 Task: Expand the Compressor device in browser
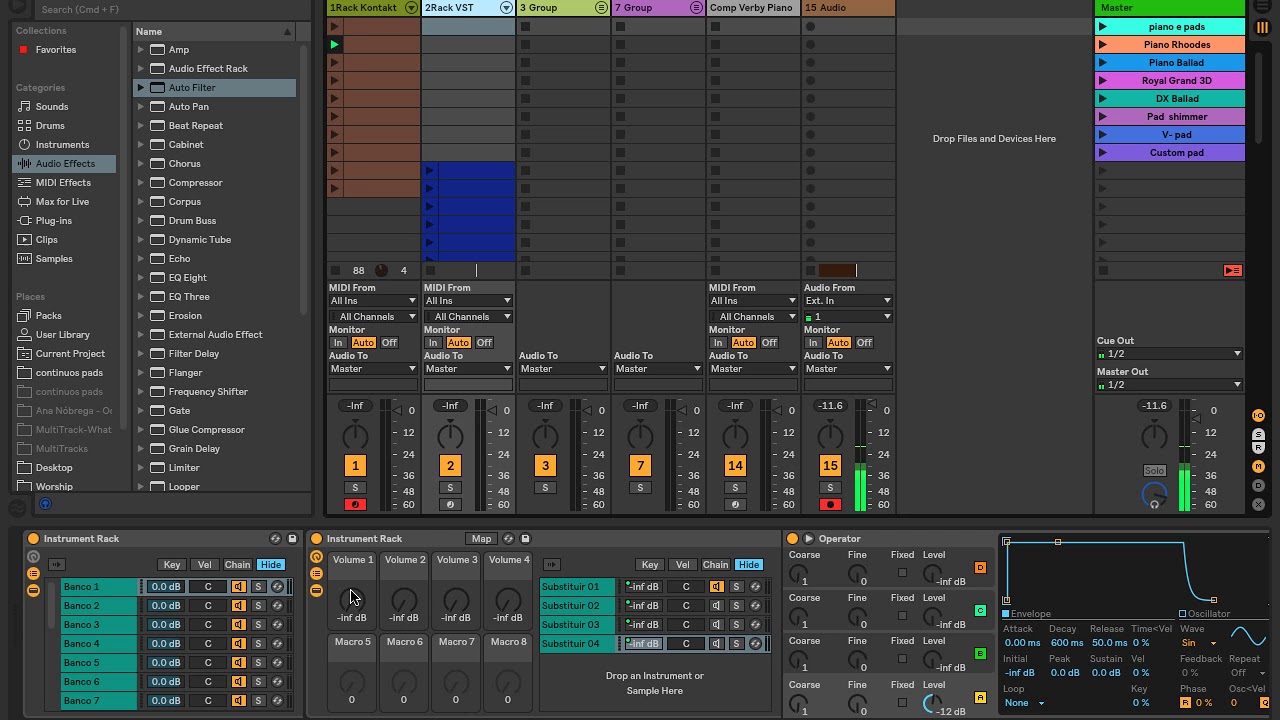click(141, 183)
